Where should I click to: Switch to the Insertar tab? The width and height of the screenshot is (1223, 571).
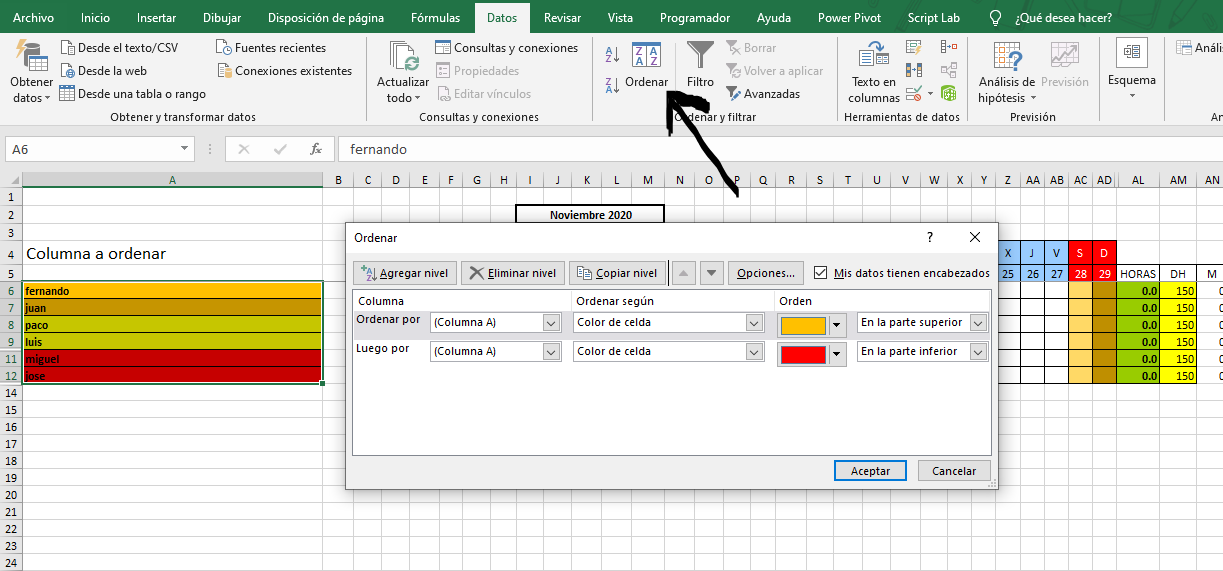coord(156,18)
